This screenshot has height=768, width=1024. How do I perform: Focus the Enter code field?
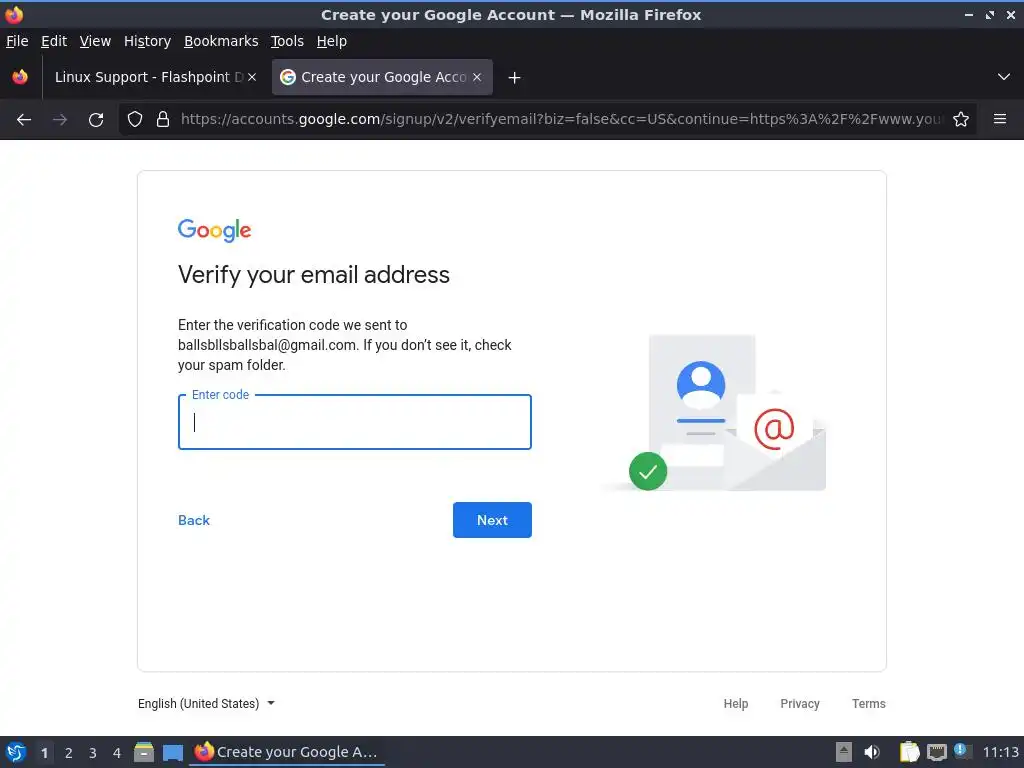point(355,422)
